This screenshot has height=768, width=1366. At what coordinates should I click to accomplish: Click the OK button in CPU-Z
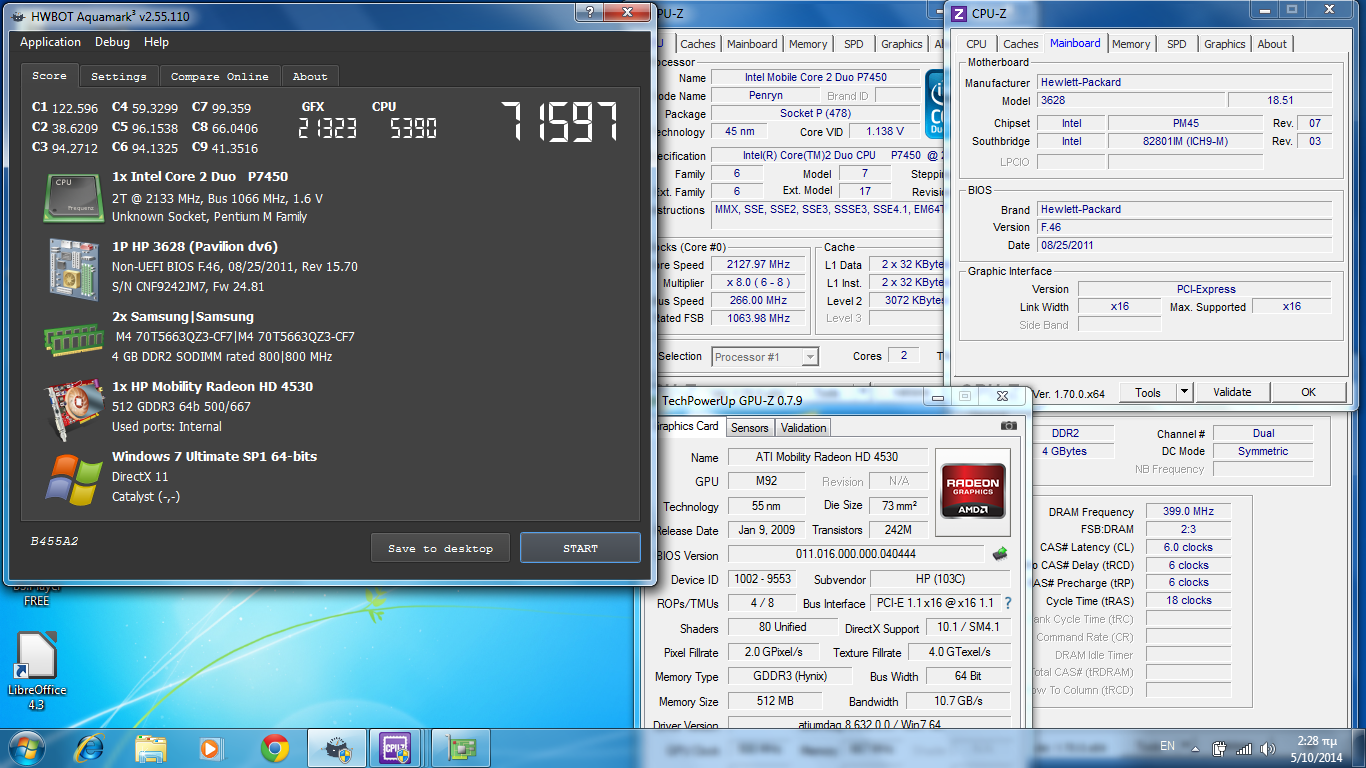1308,392
